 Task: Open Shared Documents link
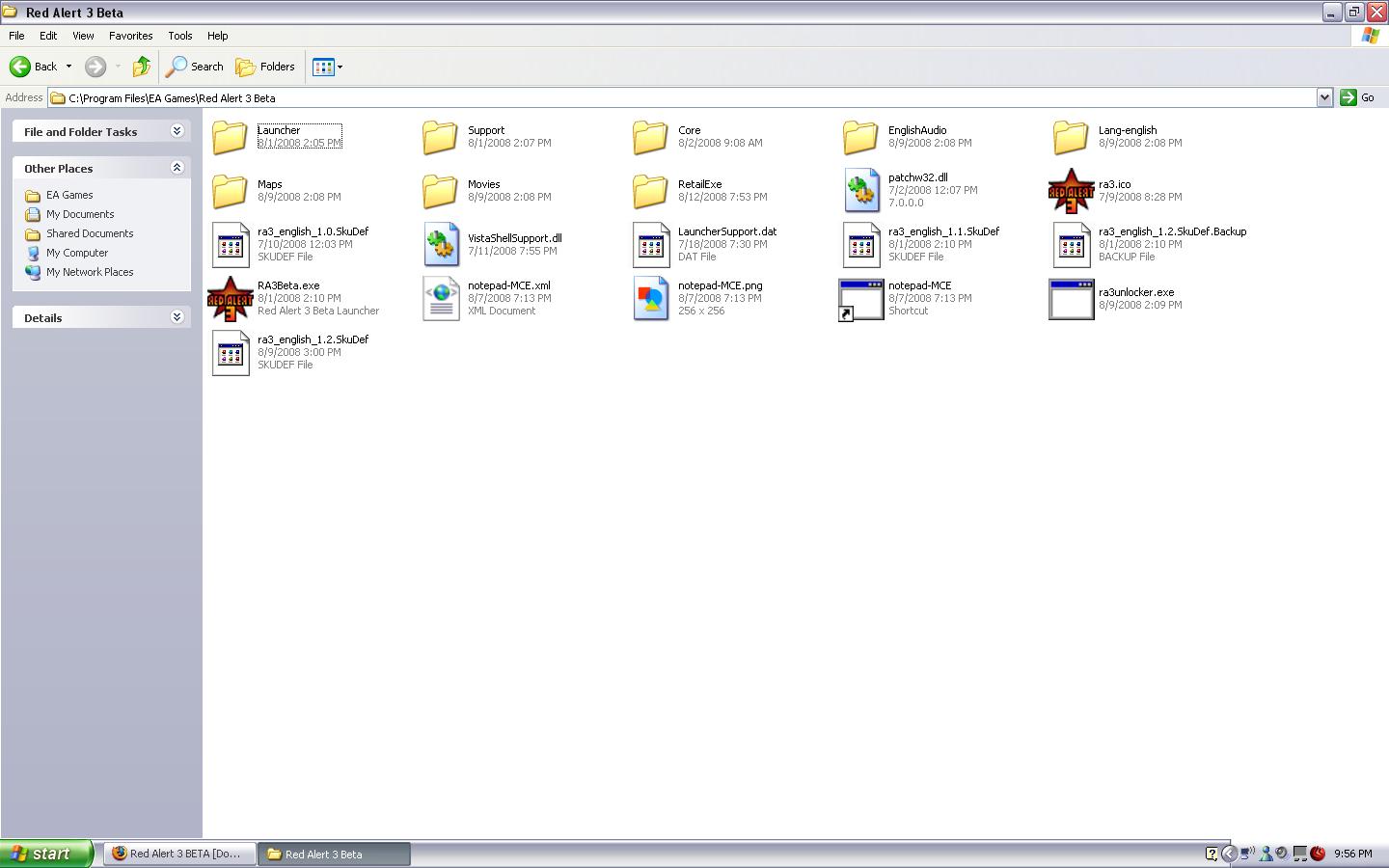(90, 233)
